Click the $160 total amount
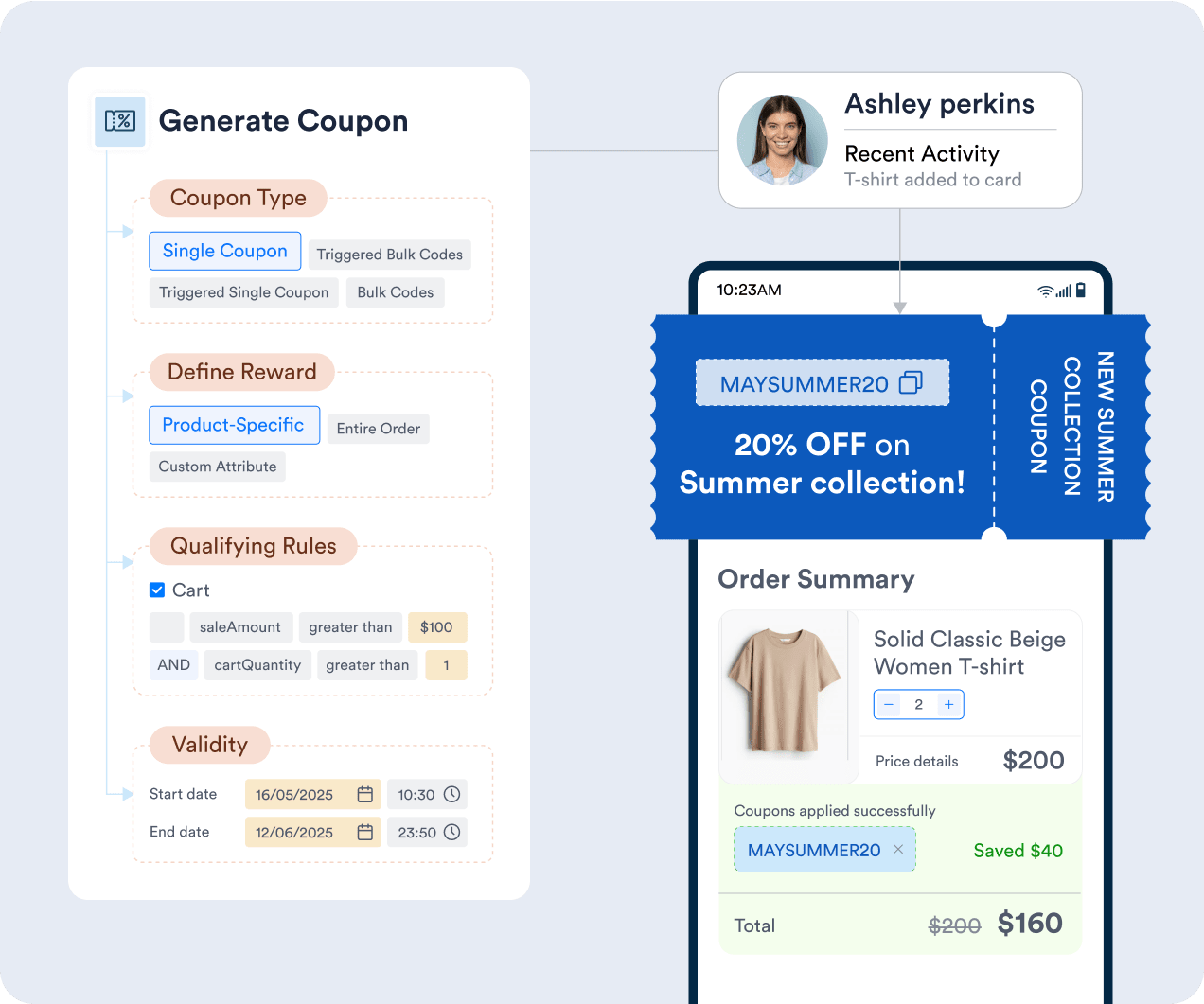 (1030, 924)
